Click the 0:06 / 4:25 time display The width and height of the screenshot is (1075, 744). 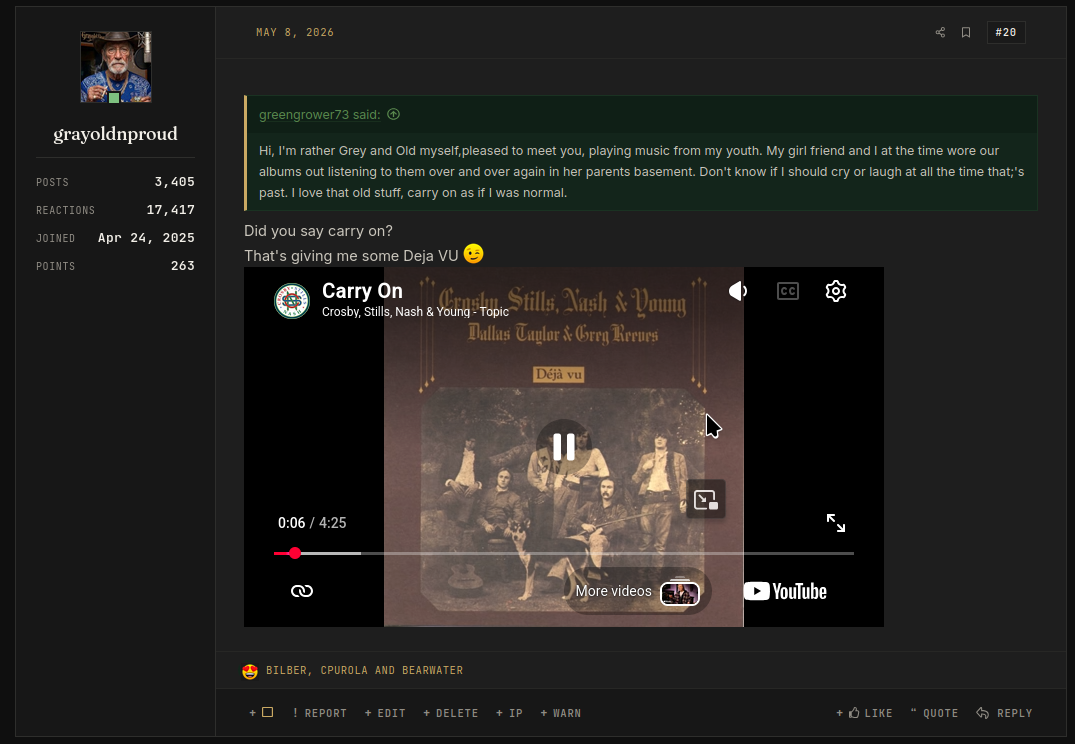(312, 523)
